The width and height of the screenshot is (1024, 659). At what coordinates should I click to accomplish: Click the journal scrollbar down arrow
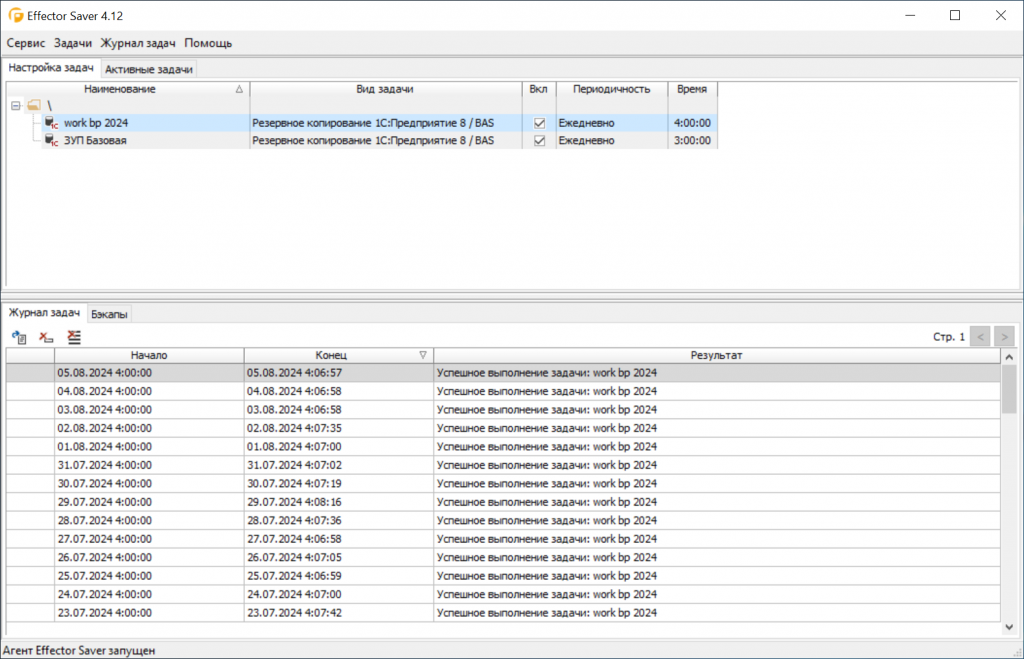[x=1008, y=626]
